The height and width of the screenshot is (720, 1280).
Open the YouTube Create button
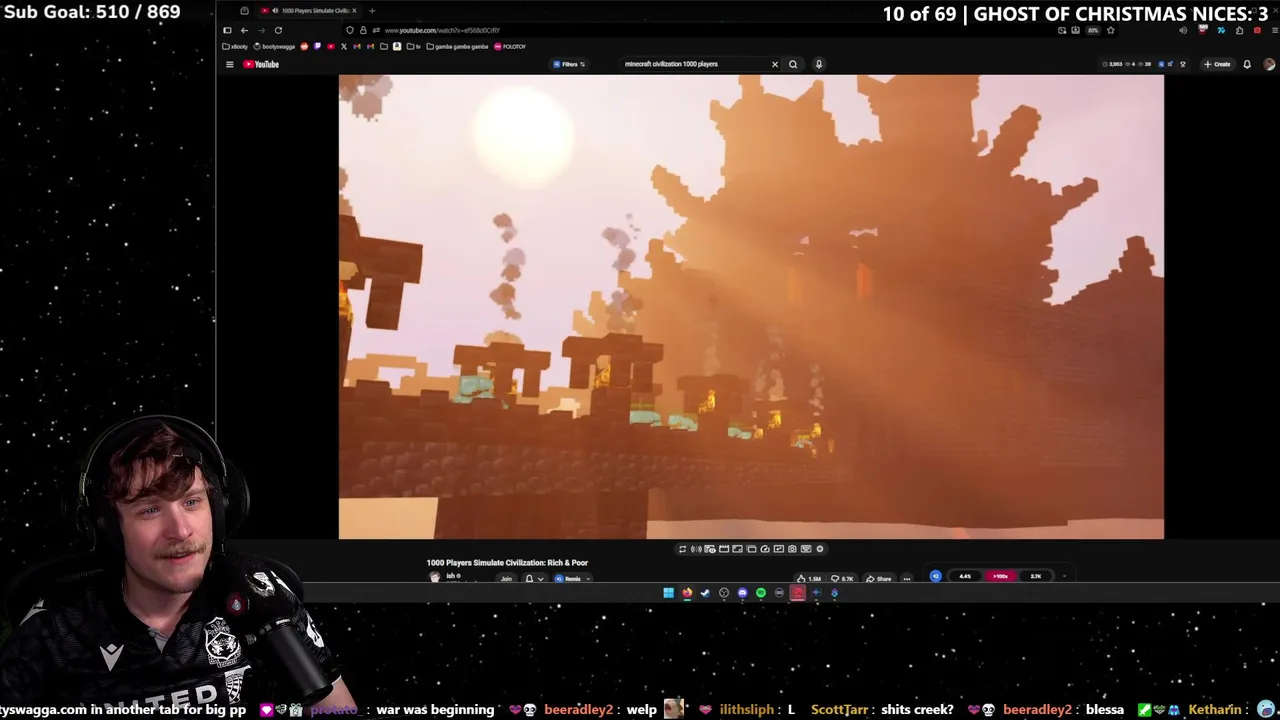point(1217,64)
